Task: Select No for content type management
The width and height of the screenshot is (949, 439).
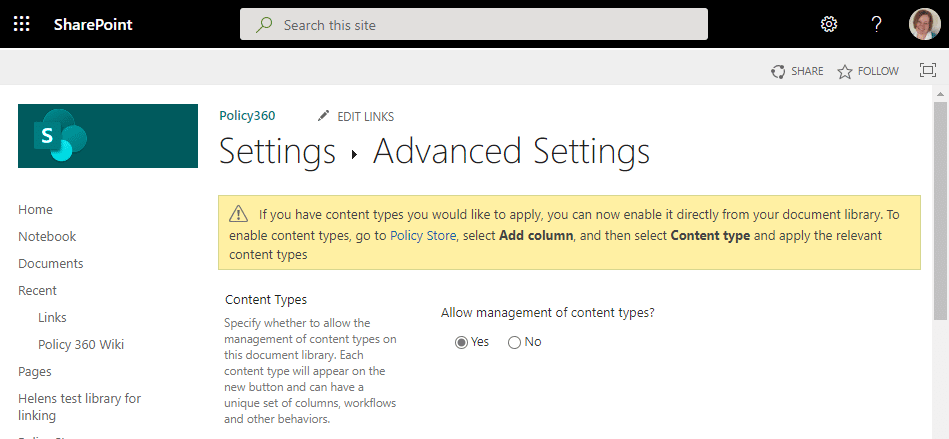Action: click(514, 342)
